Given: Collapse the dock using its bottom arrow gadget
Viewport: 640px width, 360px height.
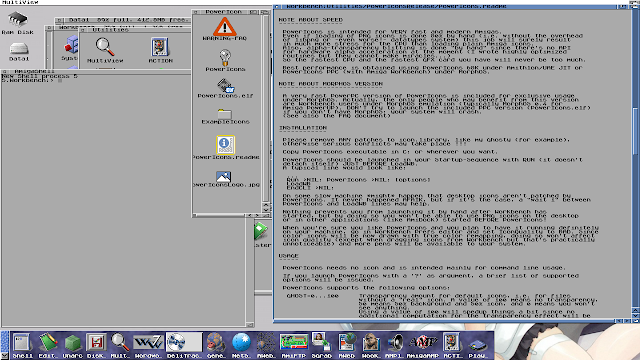Looking at the screenshot, I should pyautogui.click(x=5, y=356).
